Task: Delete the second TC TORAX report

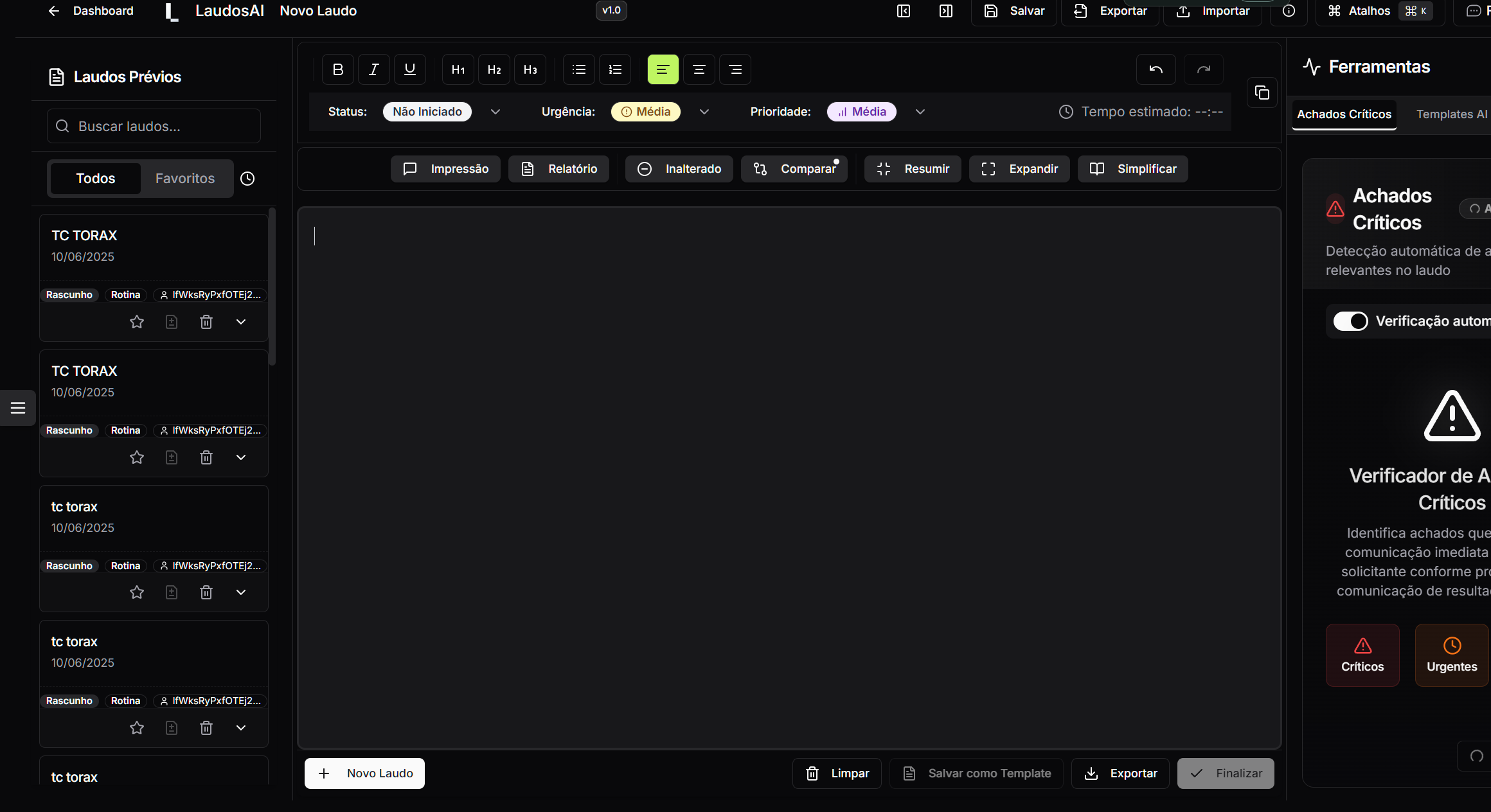Action: coord(206,457)
